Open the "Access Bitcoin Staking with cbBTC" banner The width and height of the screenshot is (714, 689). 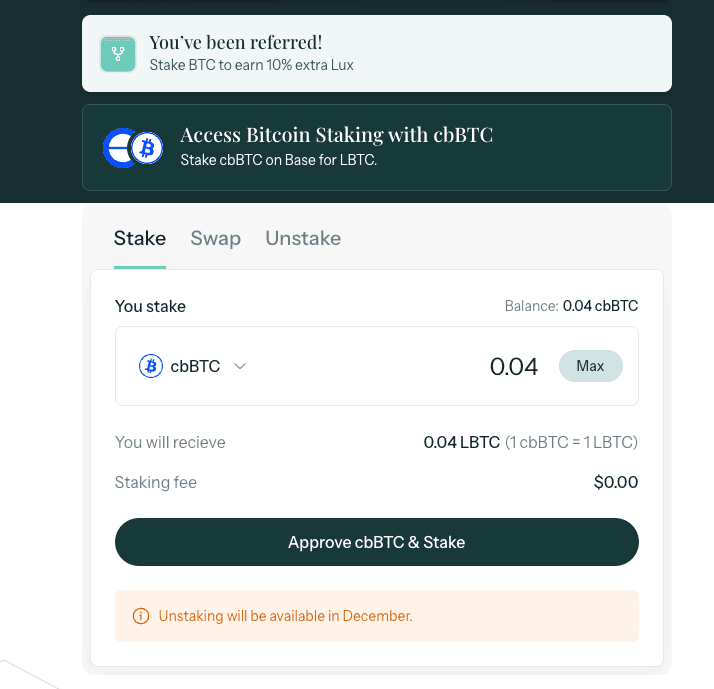(x=336, y=135)
